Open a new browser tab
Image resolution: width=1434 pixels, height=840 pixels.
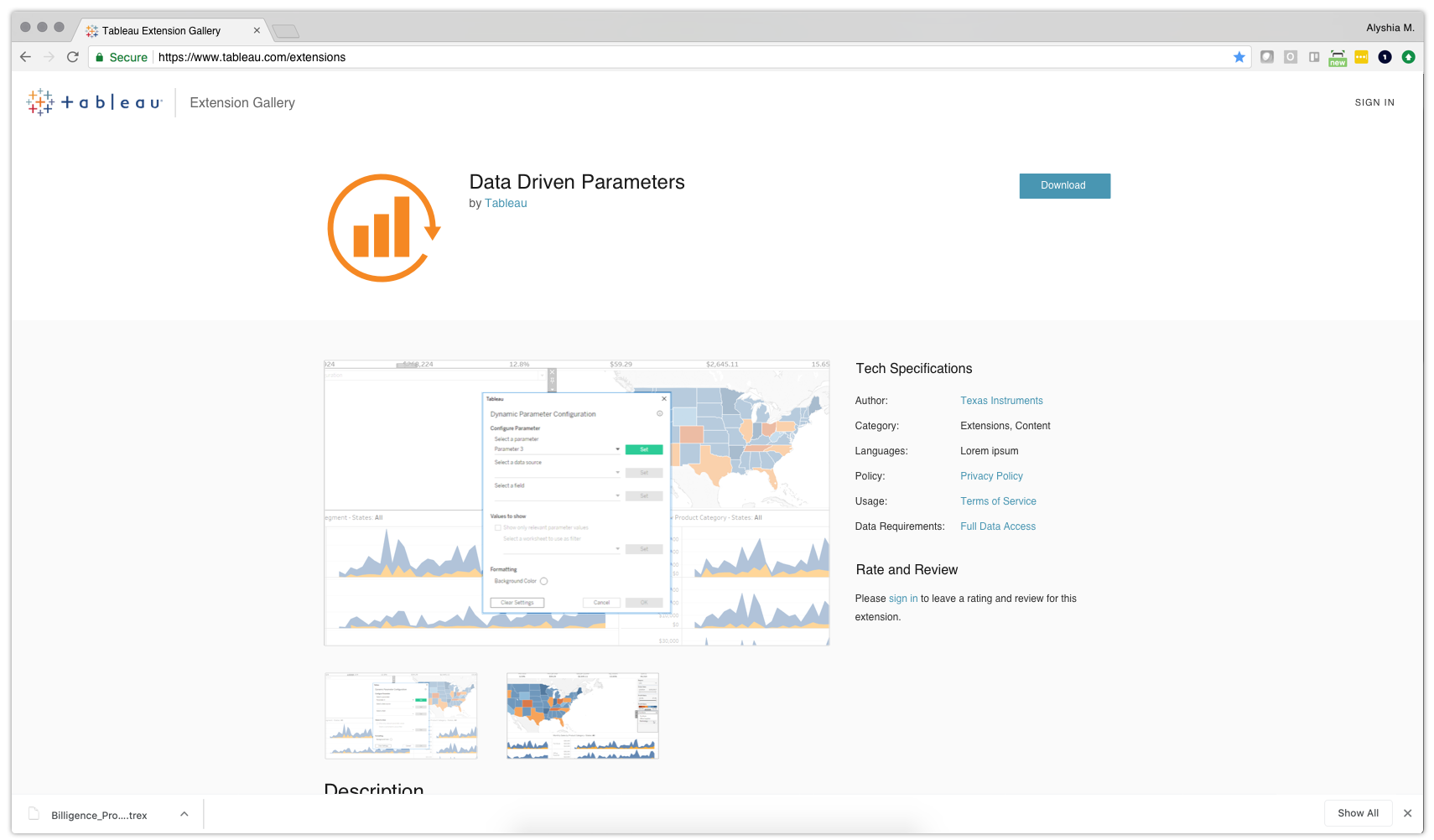286,31
